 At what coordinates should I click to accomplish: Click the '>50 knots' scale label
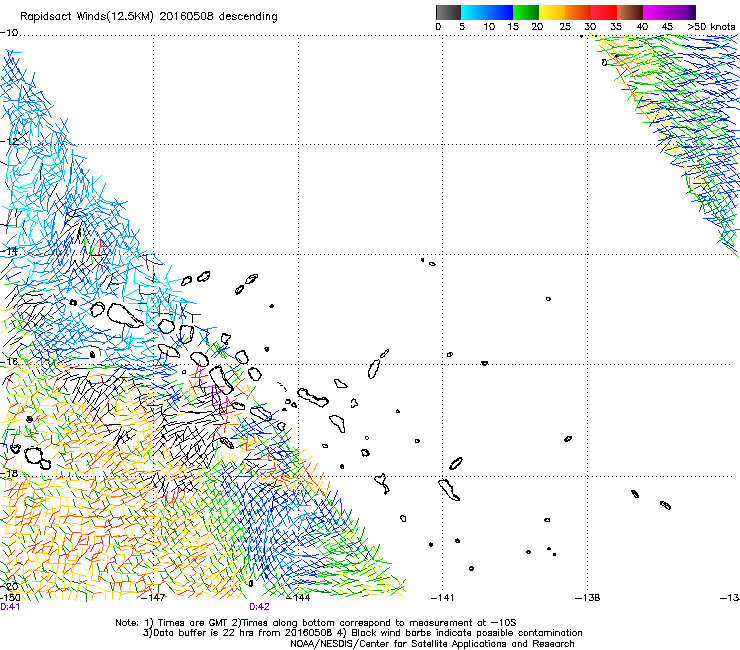711,27
